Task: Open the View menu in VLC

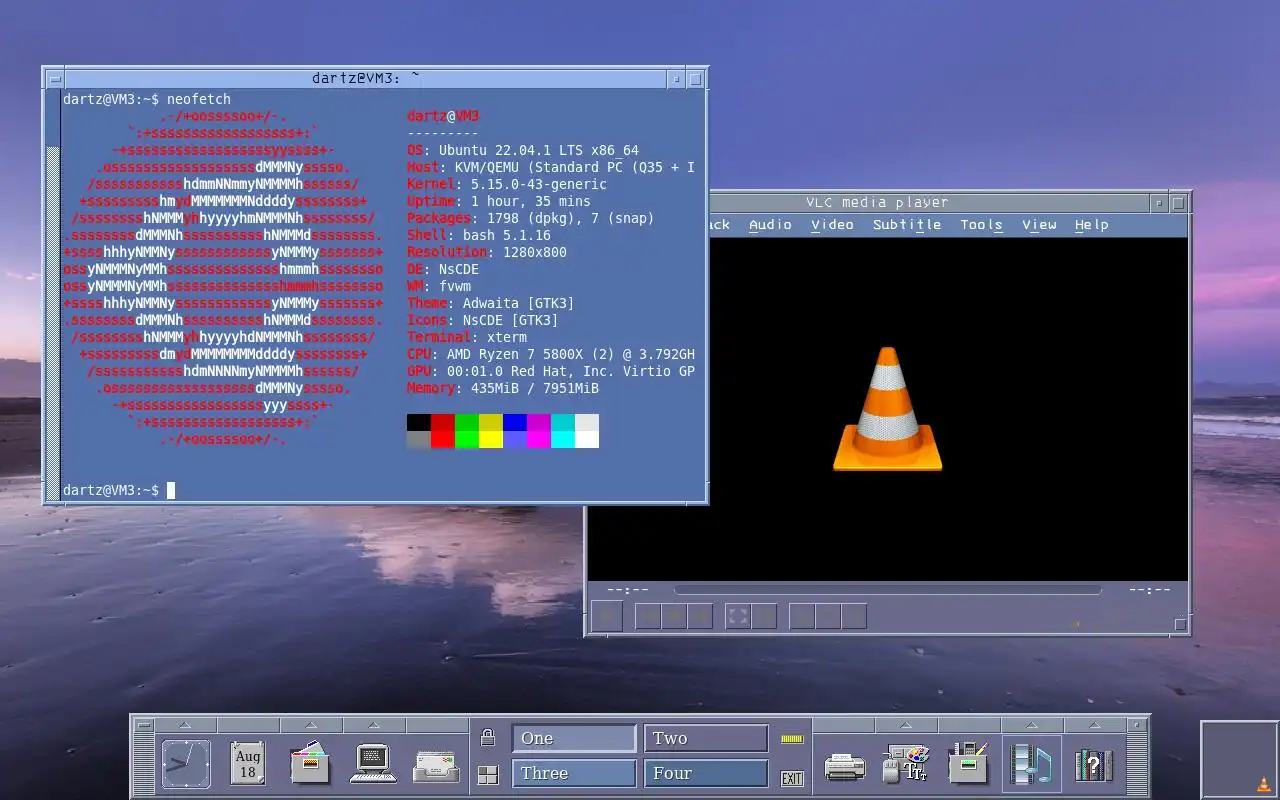Action: pos(1039,225)
